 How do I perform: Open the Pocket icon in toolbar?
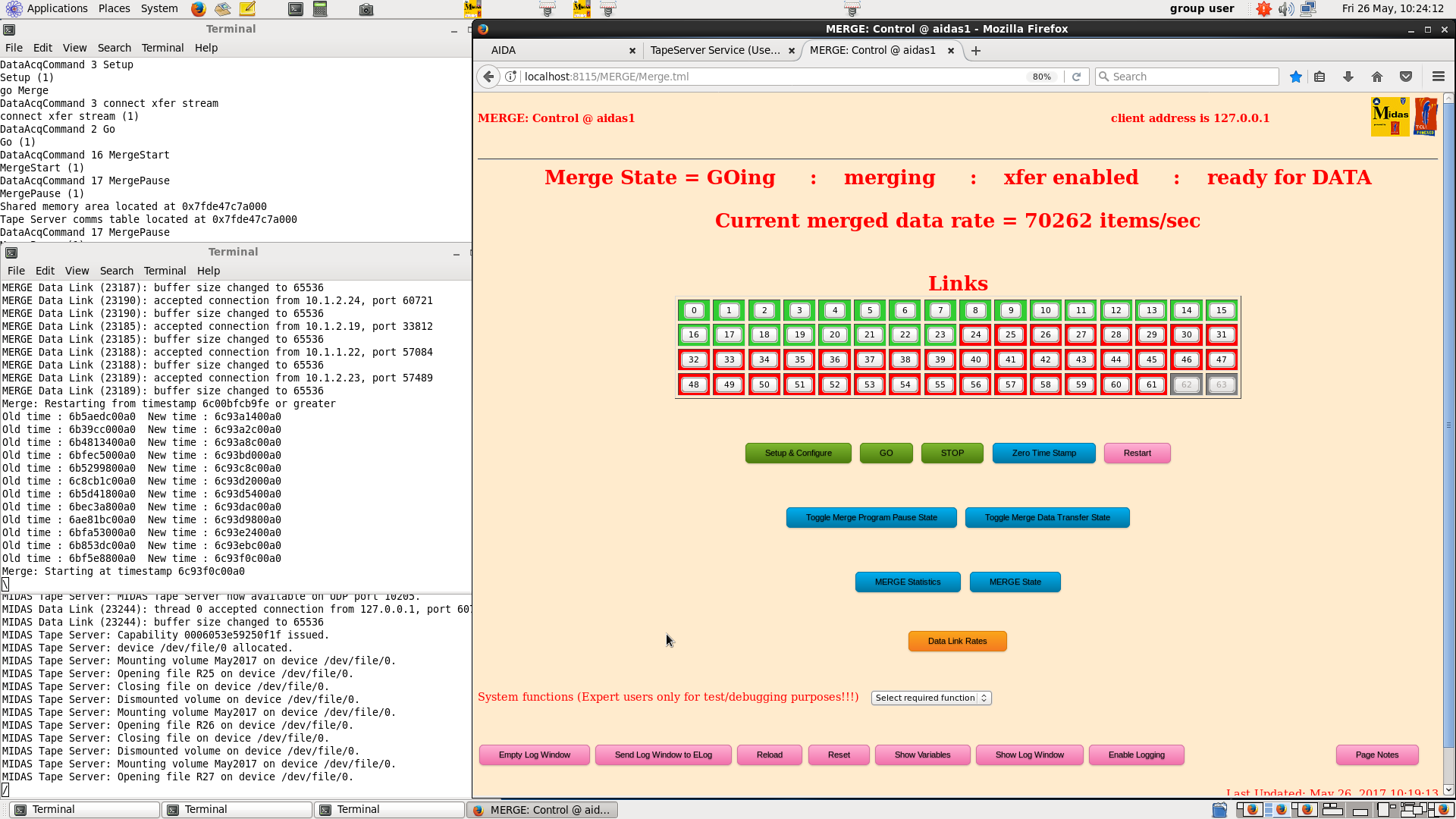[x=1406, y=77]
